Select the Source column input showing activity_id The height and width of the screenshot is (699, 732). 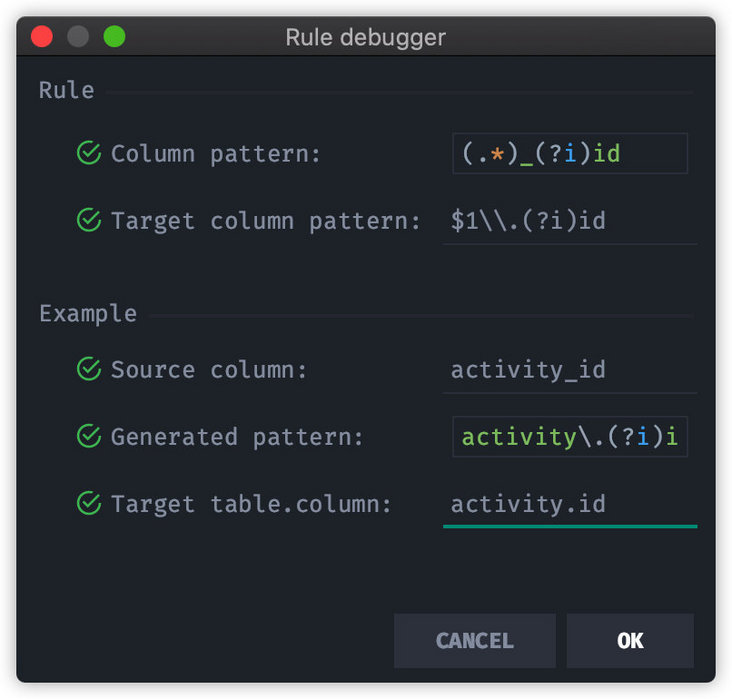(569, 370)
